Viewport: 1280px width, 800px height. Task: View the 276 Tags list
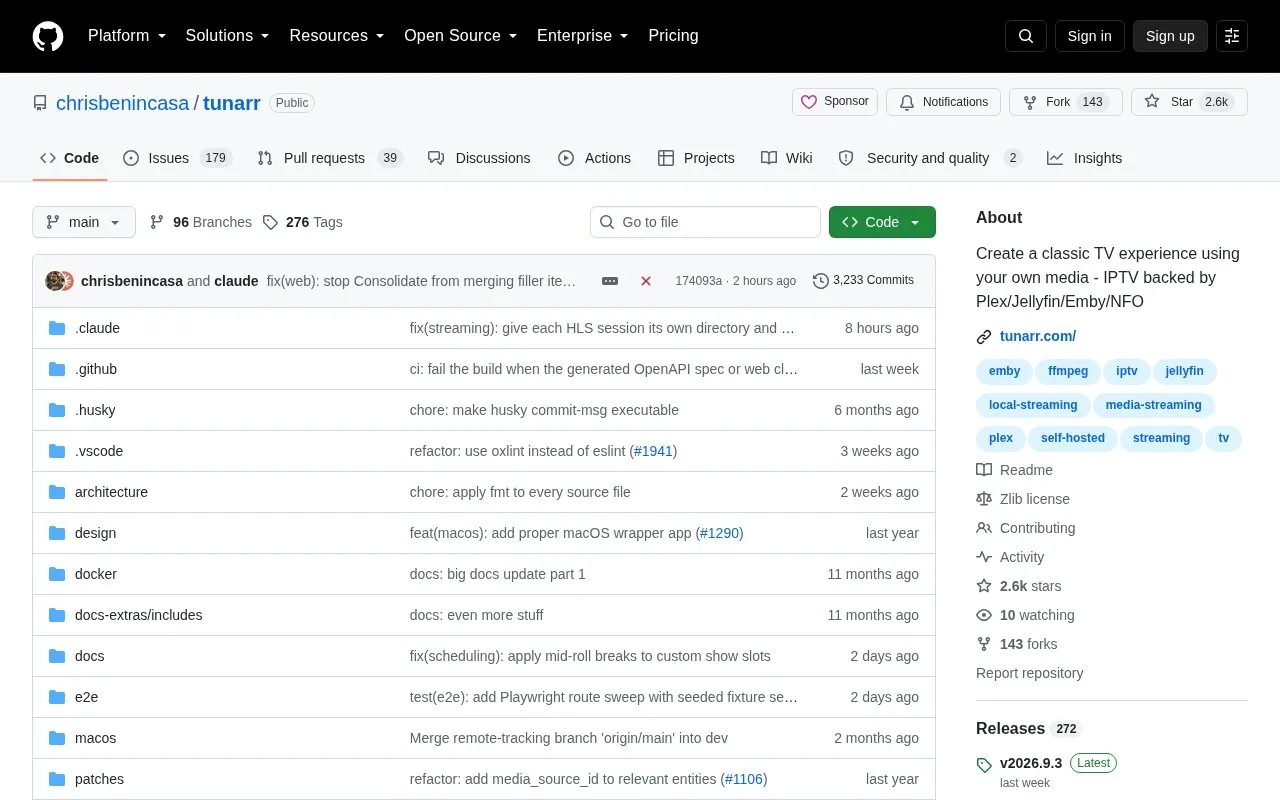[x=303, y=222]
